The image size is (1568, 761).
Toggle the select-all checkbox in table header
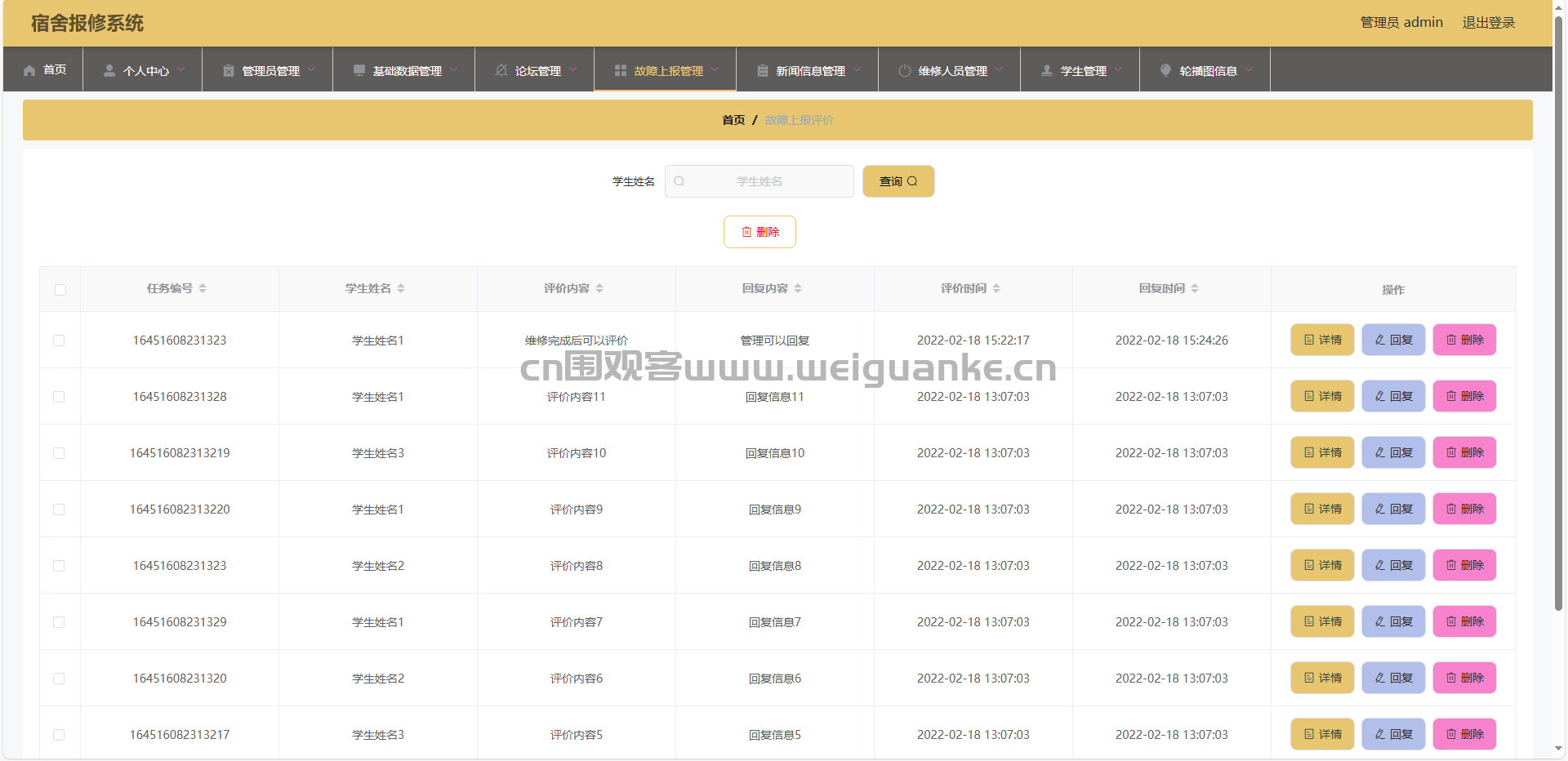point(60,290)
